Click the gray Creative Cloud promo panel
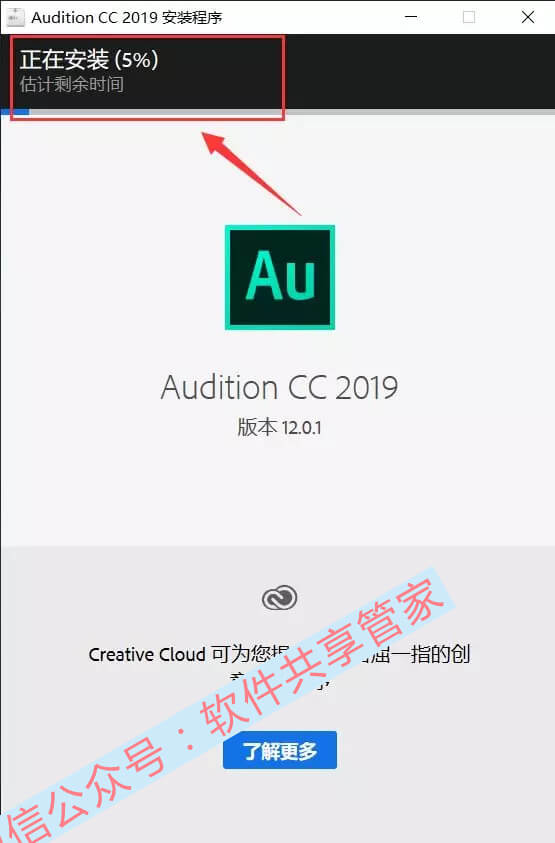 tap(278, 695)
